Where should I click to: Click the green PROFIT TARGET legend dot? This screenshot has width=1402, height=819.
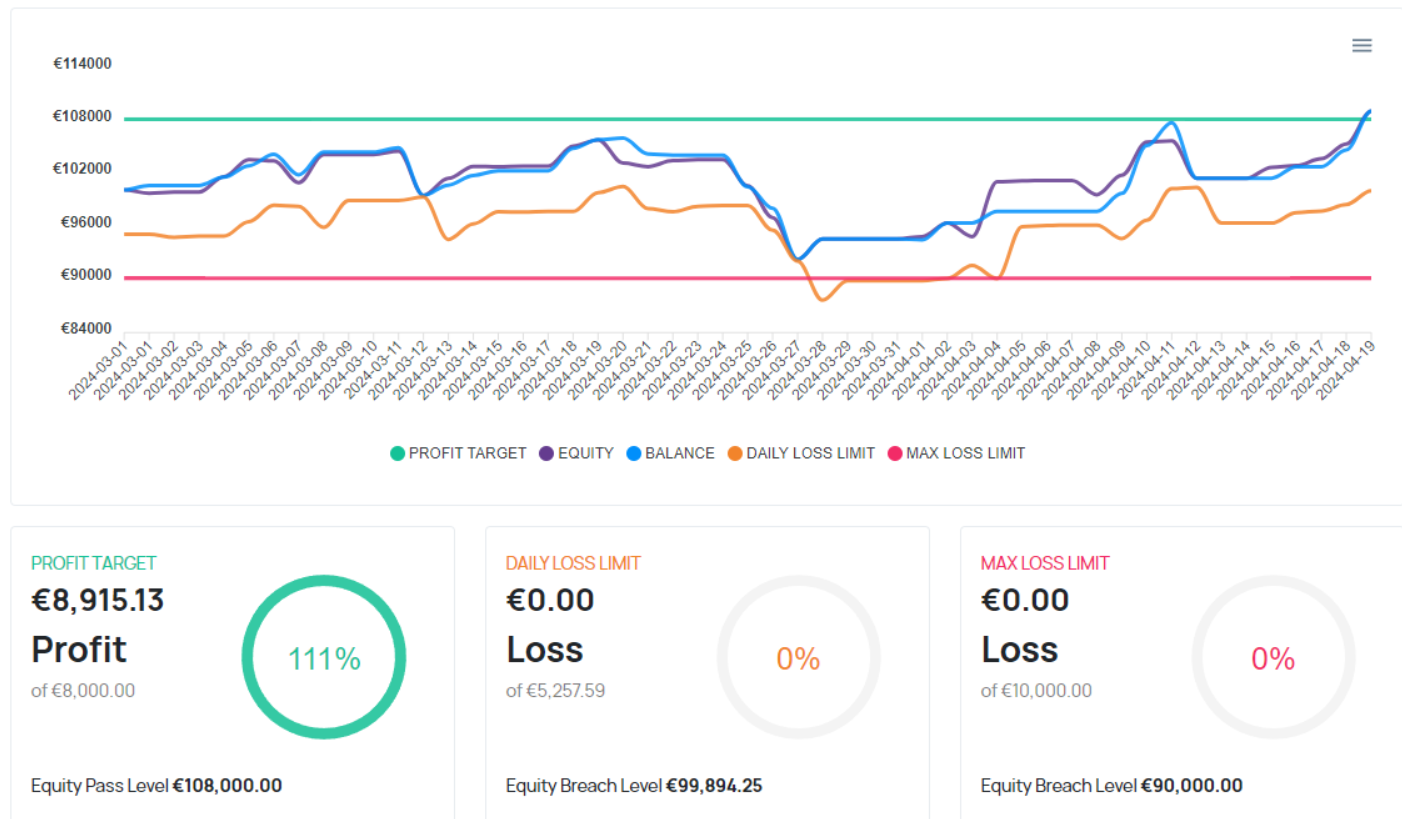tap(398, 453)
